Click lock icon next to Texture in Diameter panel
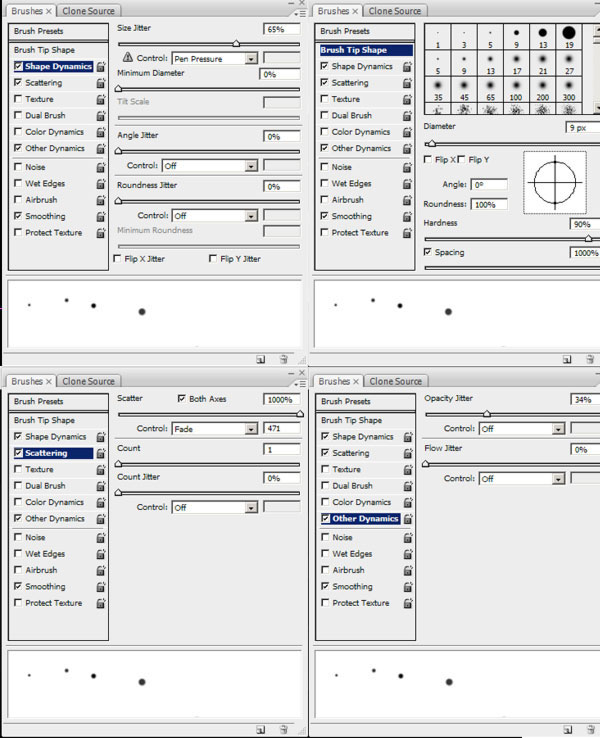 (410, 100)
